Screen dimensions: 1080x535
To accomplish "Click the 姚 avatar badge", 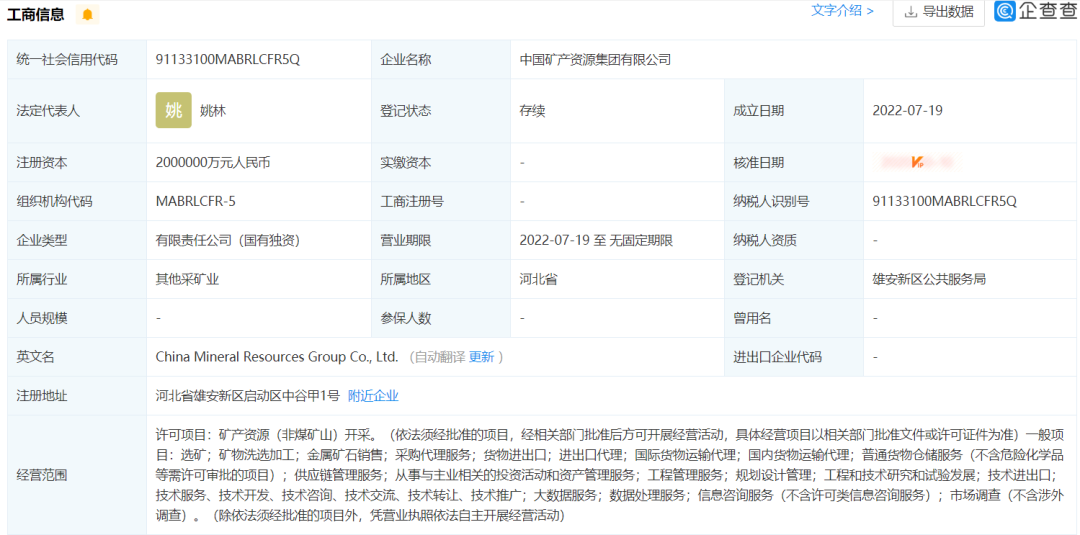I will (173, 110).
